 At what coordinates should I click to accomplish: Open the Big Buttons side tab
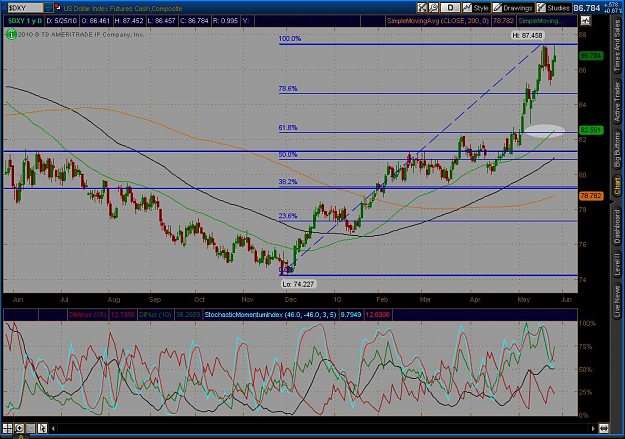(617, 149)
